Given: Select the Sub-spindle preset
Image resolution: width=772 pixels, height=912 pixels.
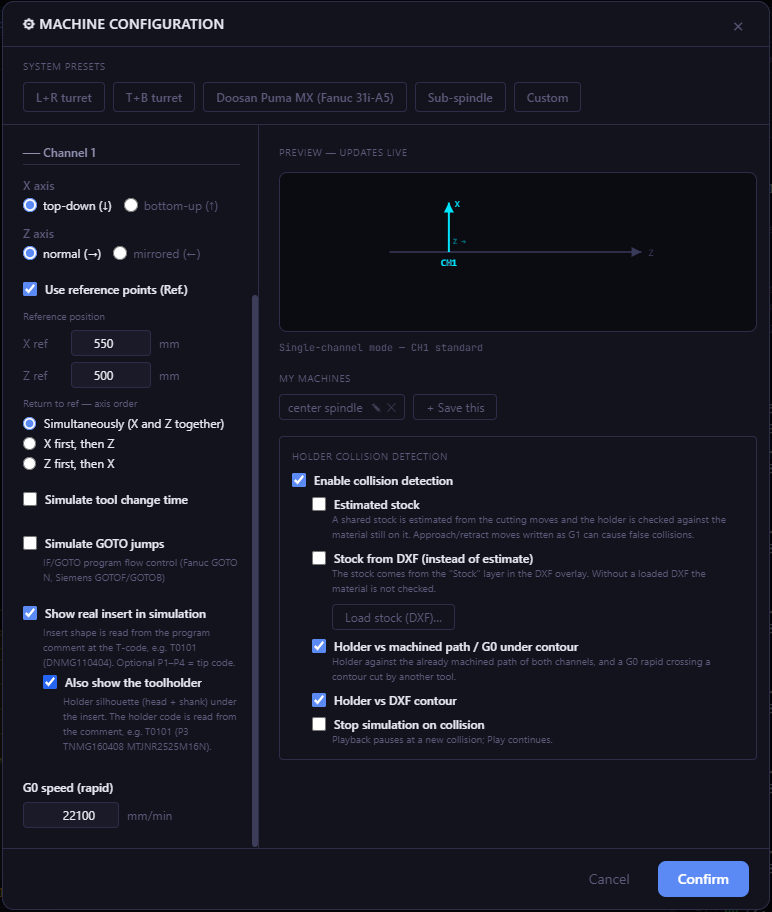Looking at the screenshot, I should pyautogui.click(x=460, y=97).
